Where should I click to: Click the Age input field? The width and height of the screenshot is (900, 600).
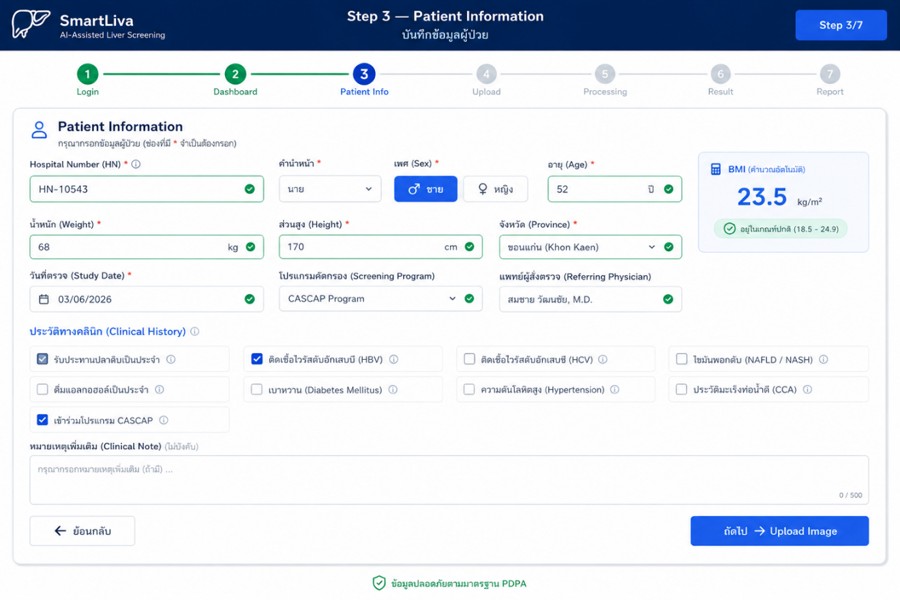coord(615,189)
